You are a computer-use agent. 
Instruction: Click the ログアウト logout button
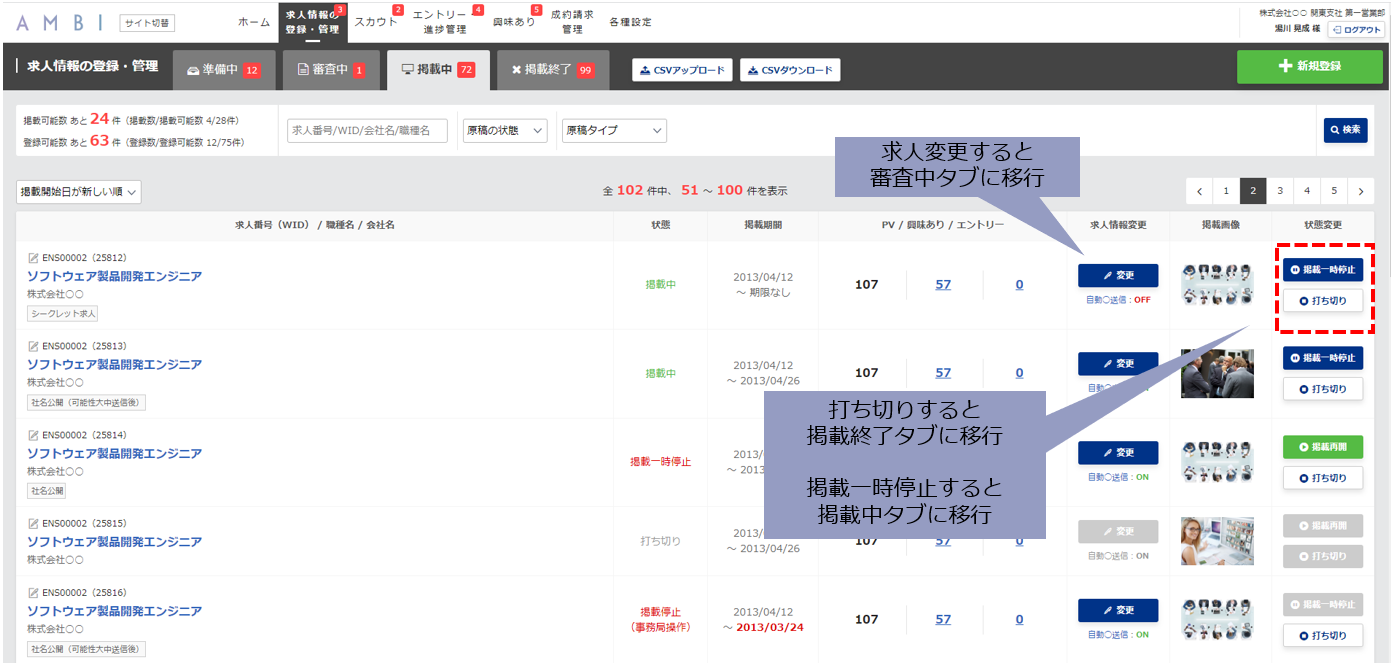click(1357, 30)
